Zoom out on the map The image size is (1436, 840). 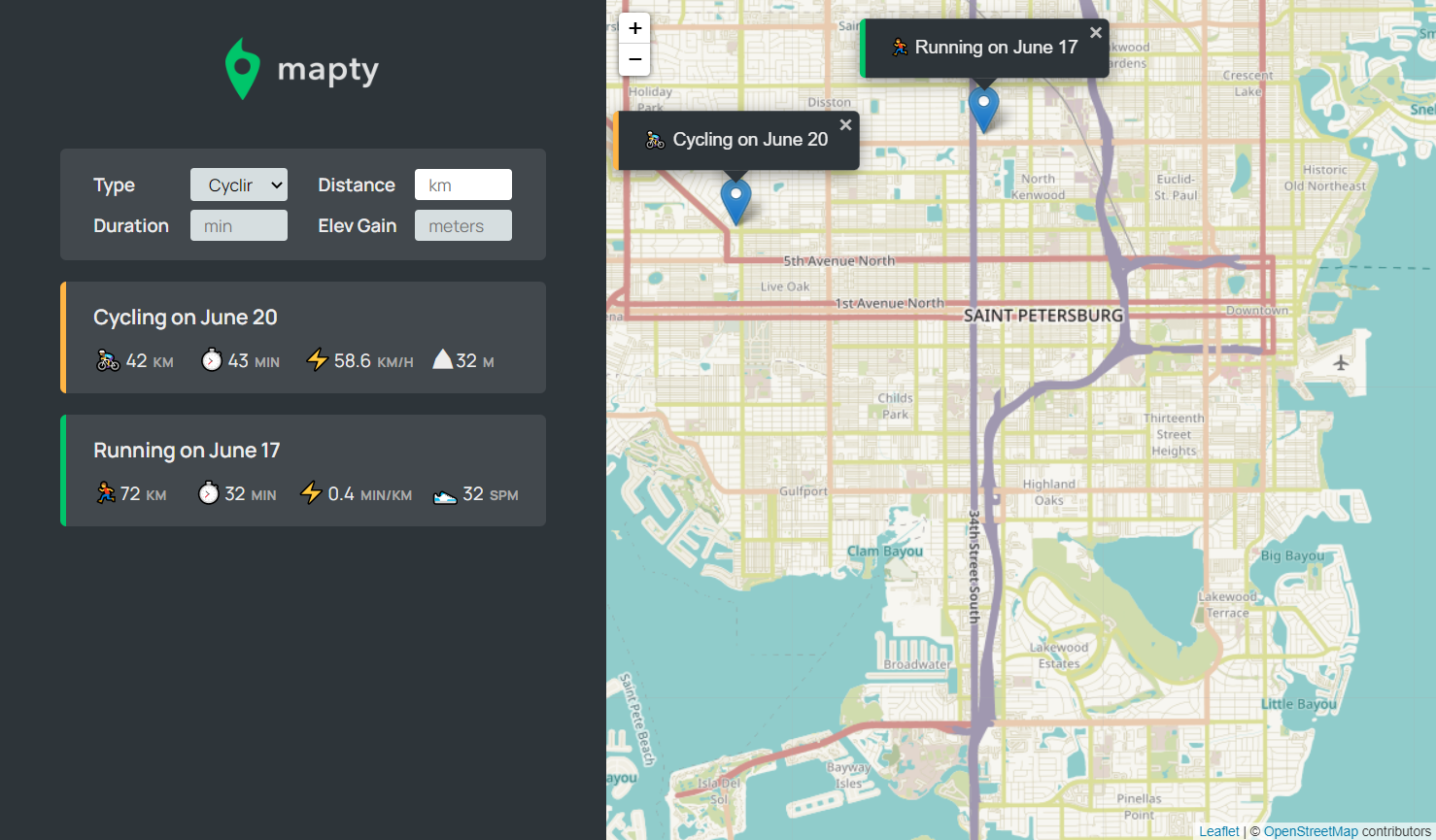634,59
